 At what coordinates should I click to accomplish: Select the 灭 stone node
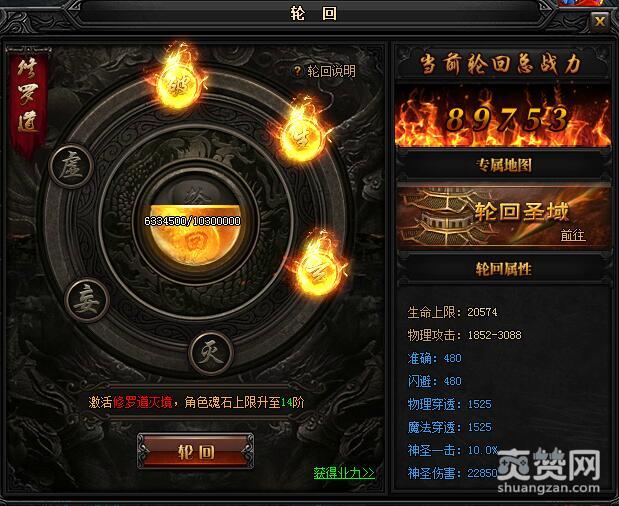click(210, 352)
